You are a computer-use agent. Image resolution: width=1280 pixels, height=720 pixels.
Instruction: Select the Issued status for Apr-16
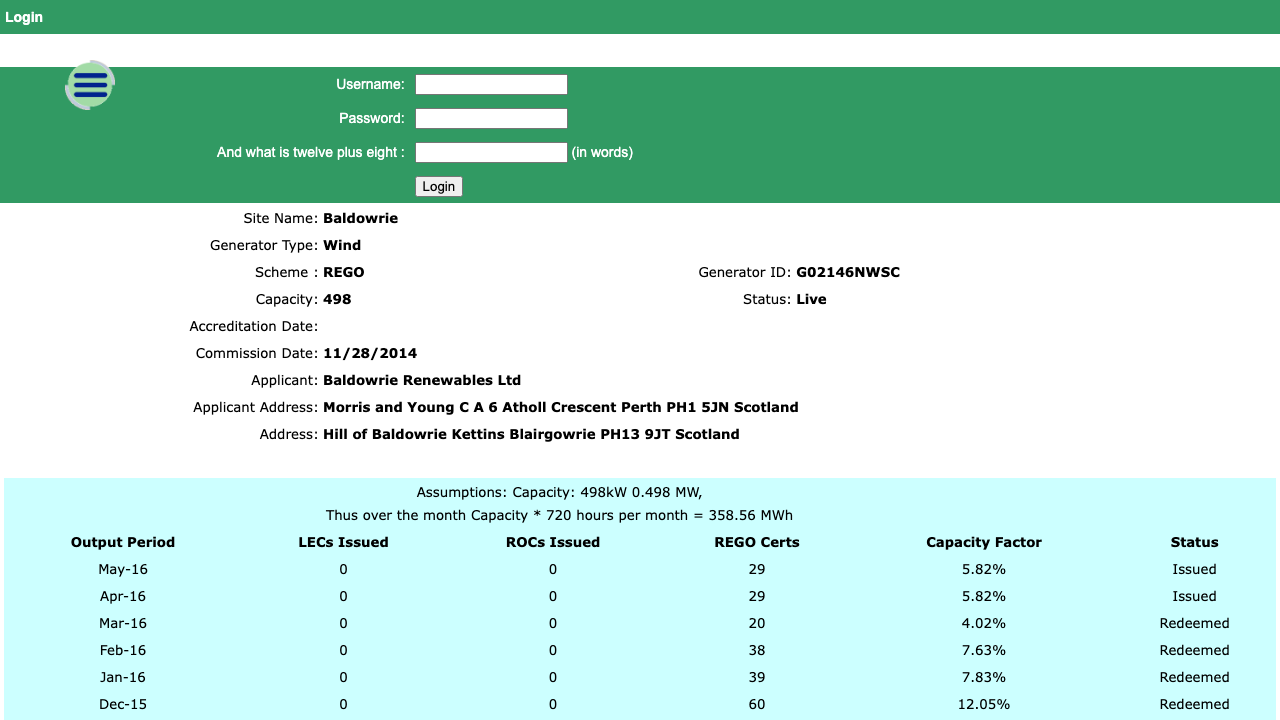click(x=1194, y=596)
